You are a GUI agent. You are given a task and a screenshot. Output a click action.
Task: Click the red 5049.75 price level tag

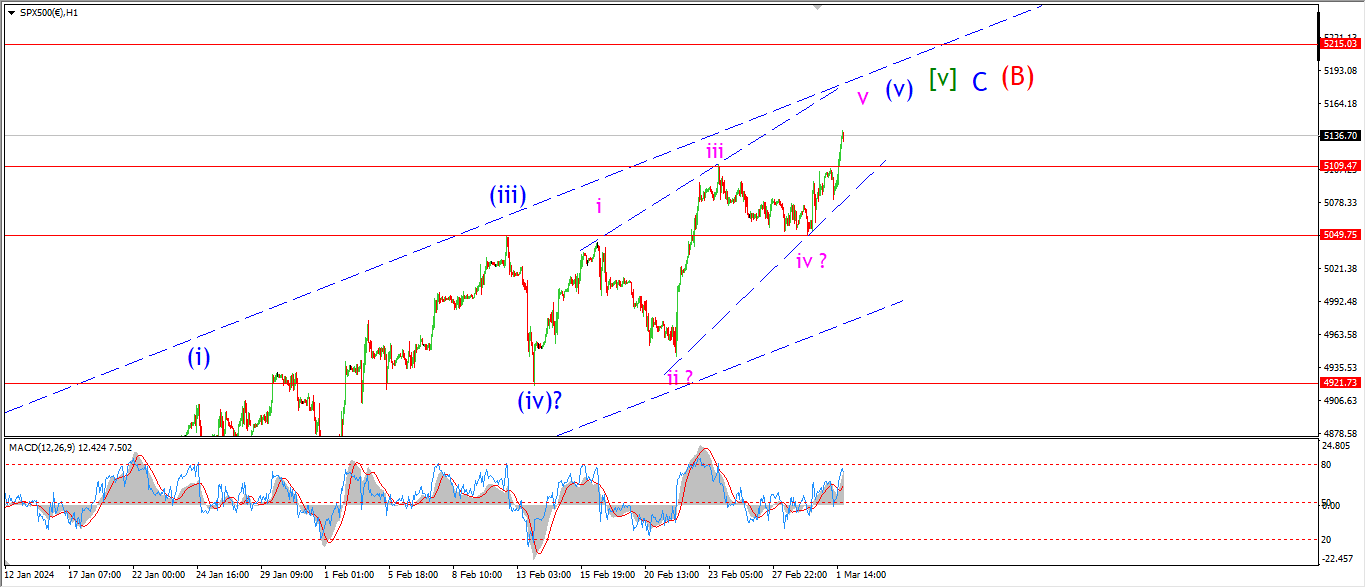[1339, 235]
